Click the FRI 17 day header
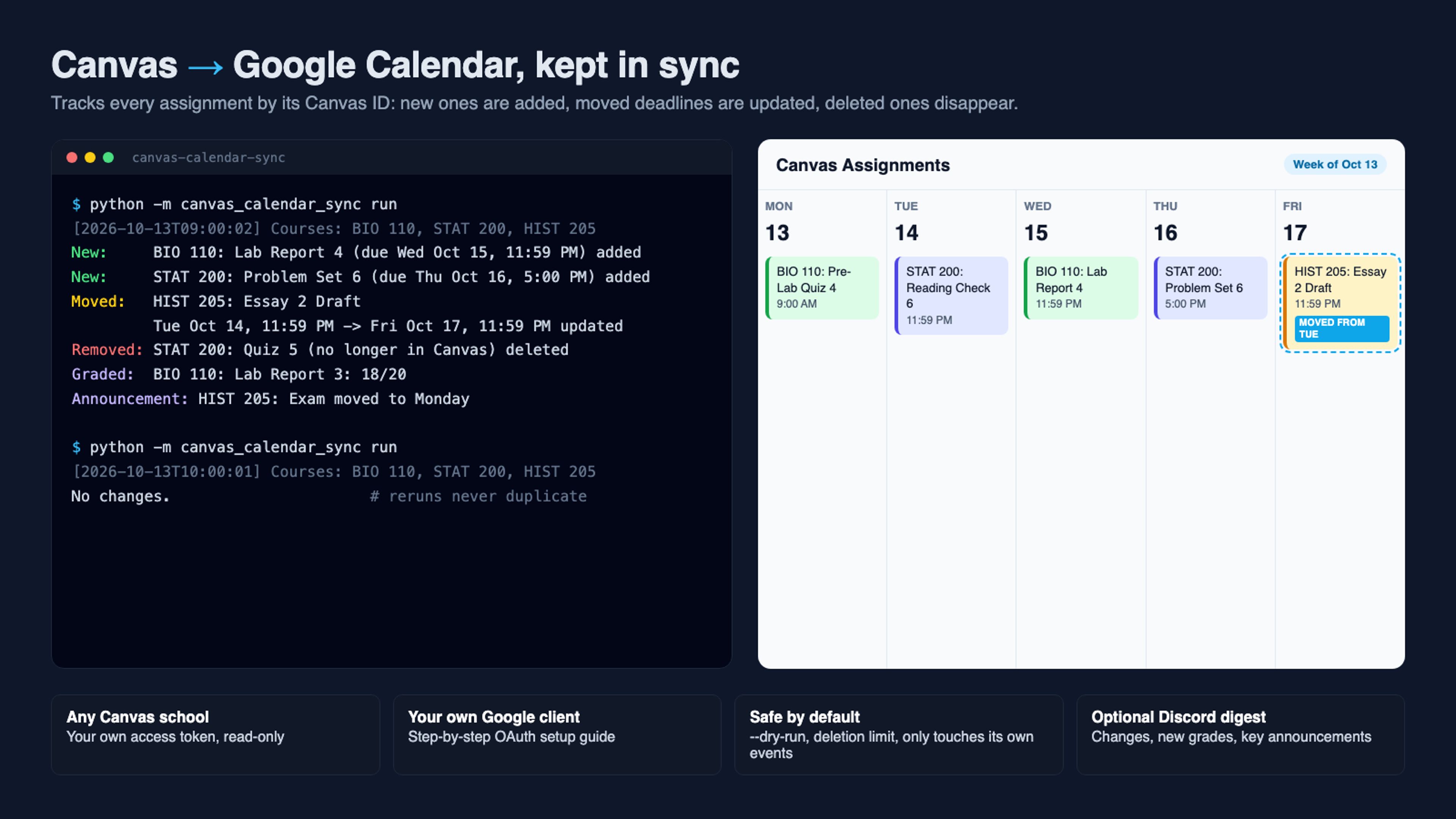The width and height of the screenshot is (1456, 819). point(1295,221)
